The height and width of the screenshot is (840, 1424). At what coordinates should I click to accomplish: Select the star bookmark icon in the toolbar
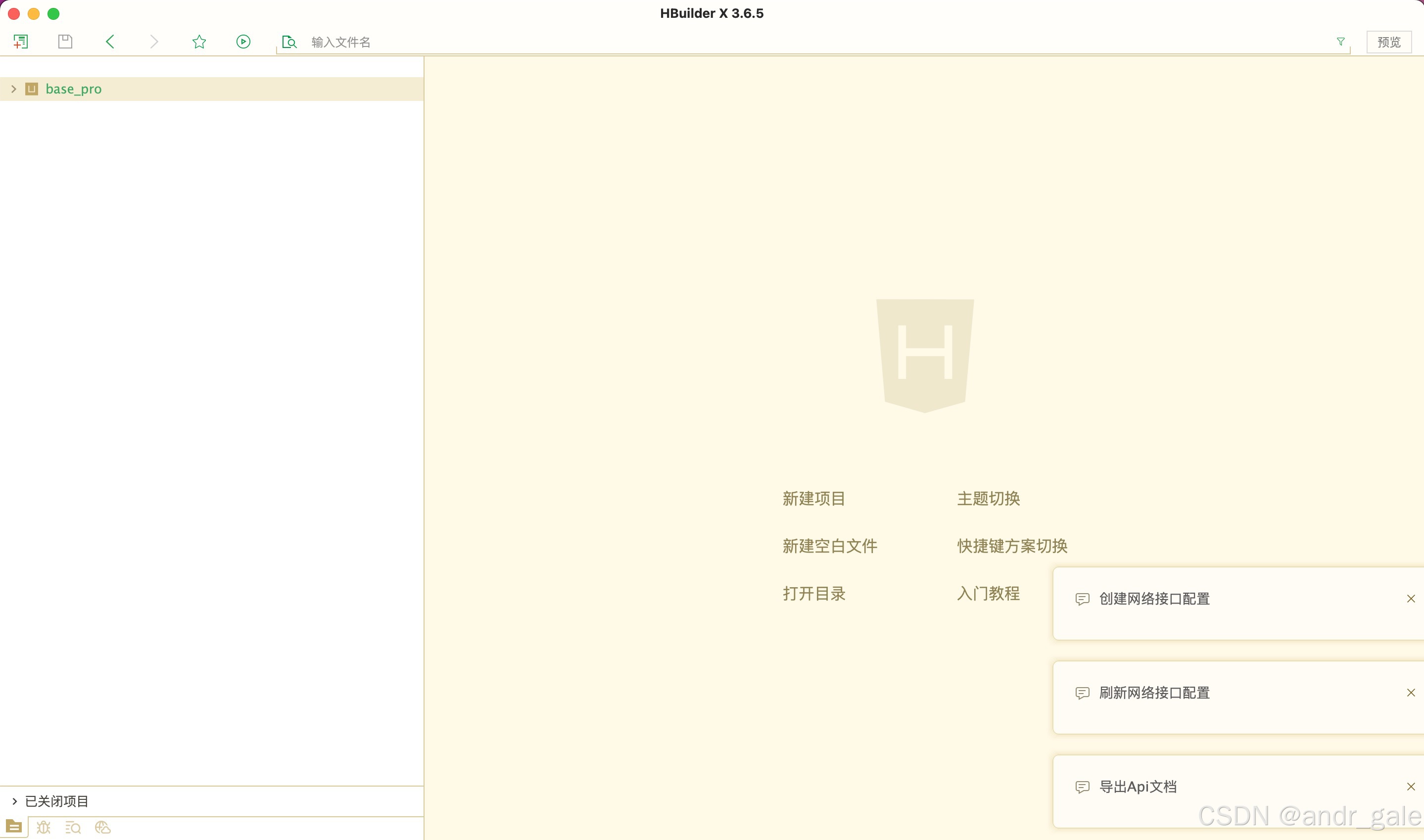click(x=199, y=42)
